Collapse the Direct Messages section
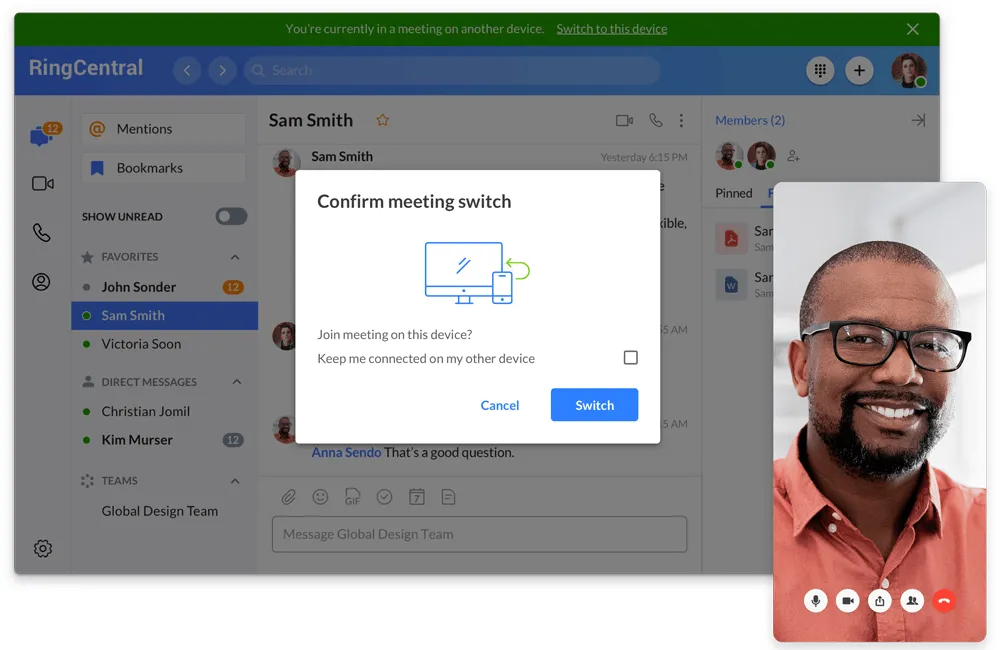Viewport: 1000px width, 650px height. (x=237, y=382)
